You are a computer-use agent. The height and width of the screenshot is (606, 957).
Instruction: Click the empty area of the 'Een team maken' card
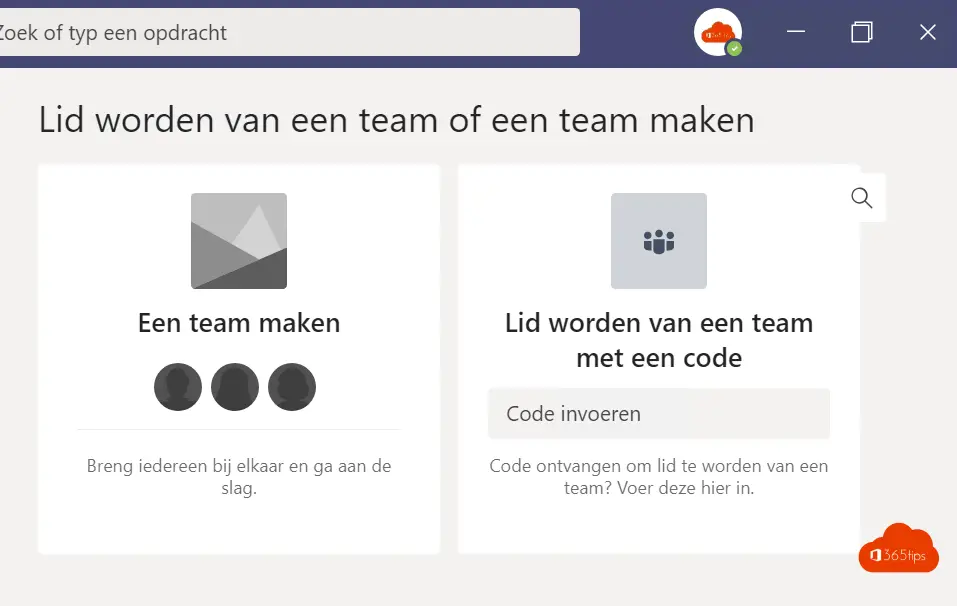[x=239, y=528]
